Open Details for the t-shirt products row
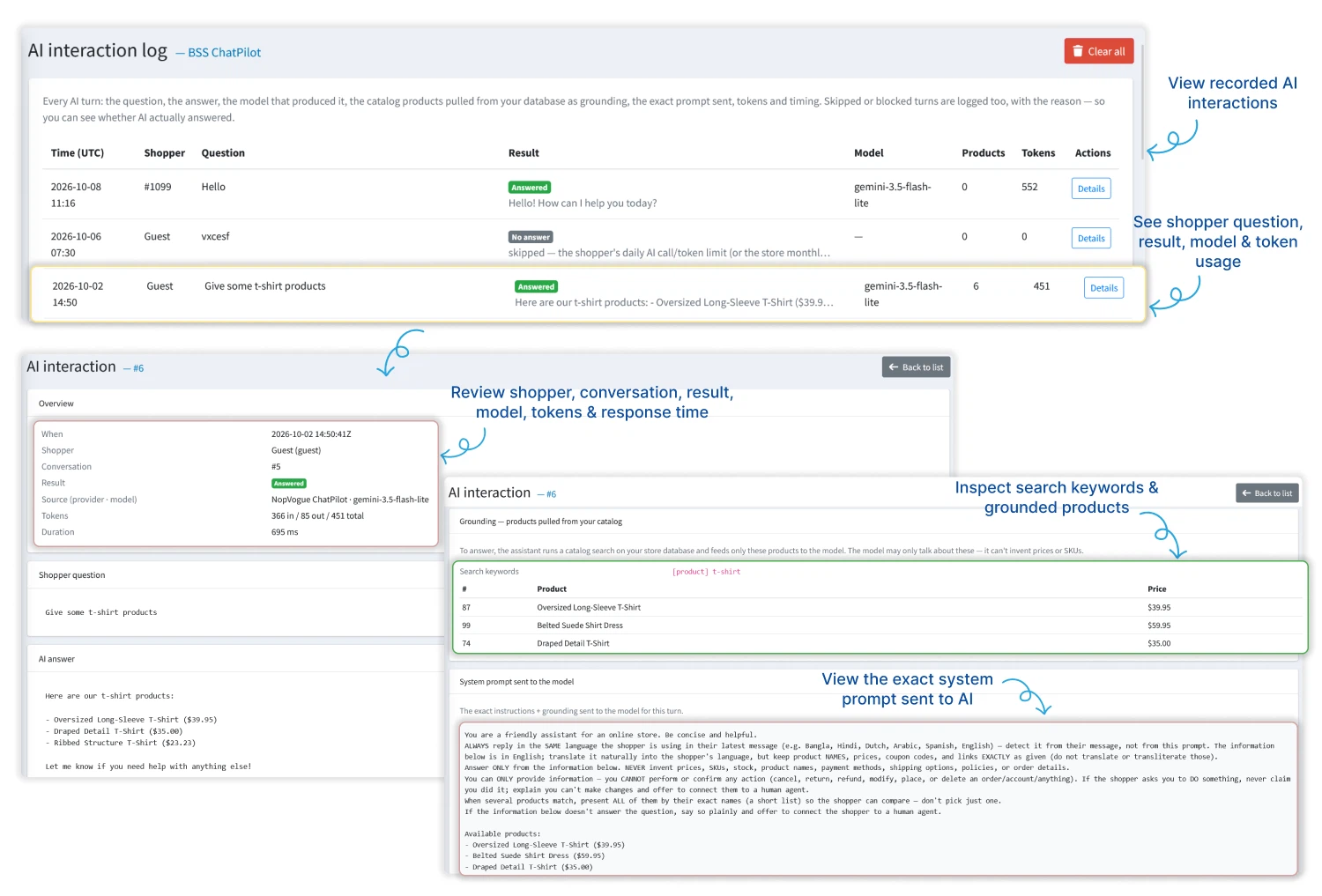The height and width of the screenshot is (896, 1322). coord(1103,288)
